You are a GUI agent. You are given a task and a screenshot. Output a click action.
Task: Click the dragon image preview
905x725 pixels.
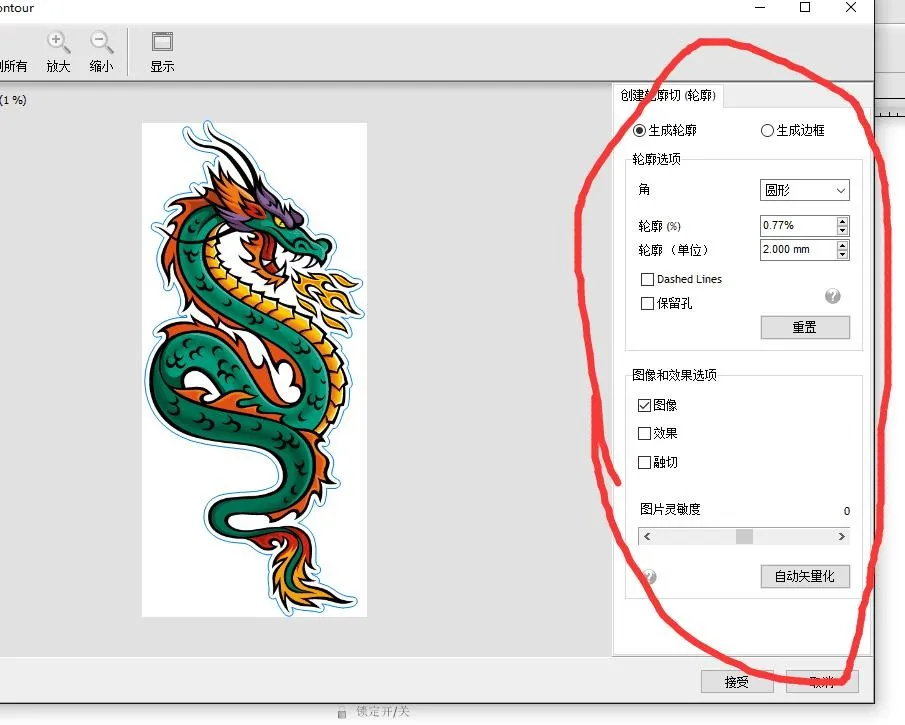[x=255, y=369]
